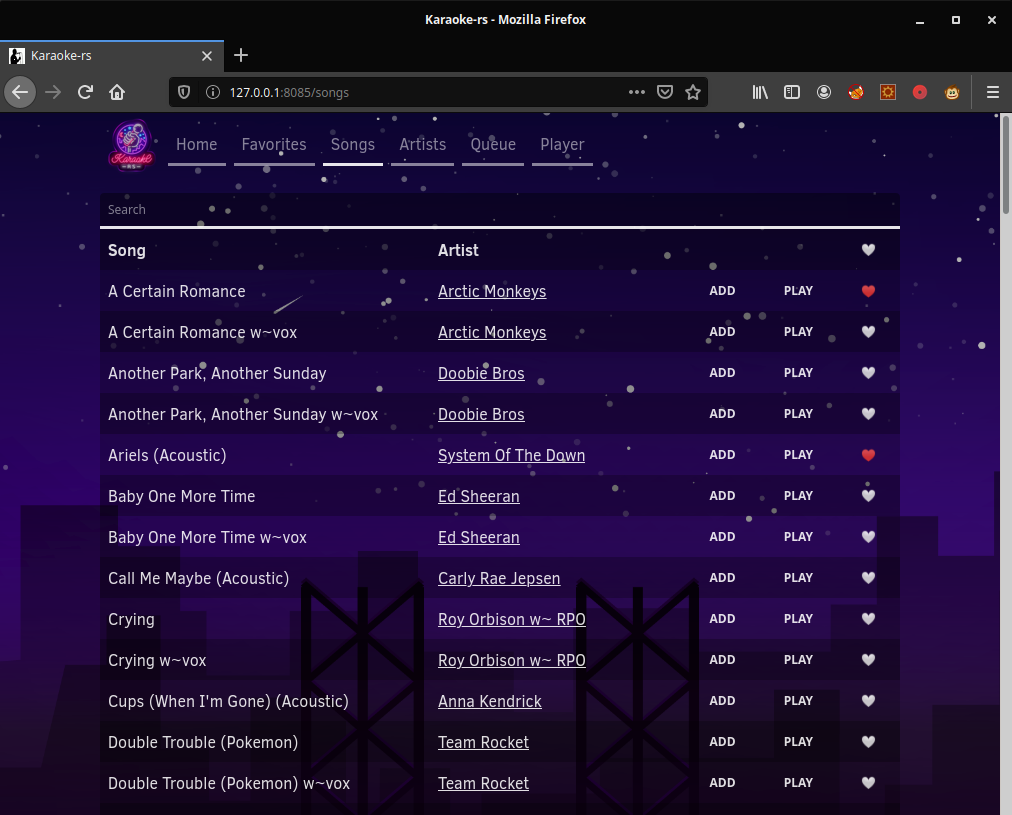Favorite A Certain Romance w~vox

(x=868, y=332)
